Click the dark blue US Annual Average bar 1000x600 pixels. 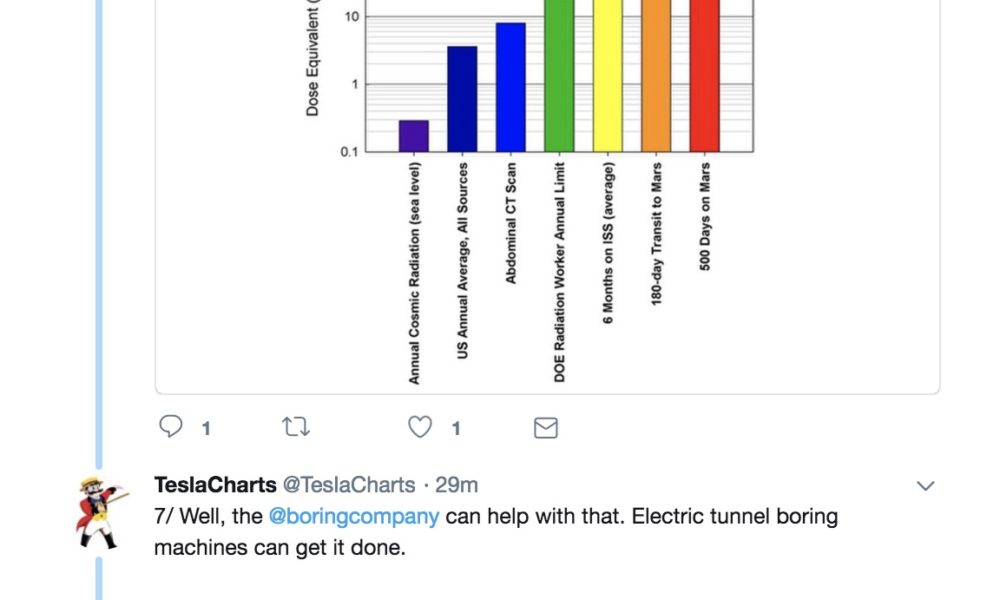(462, 99)
